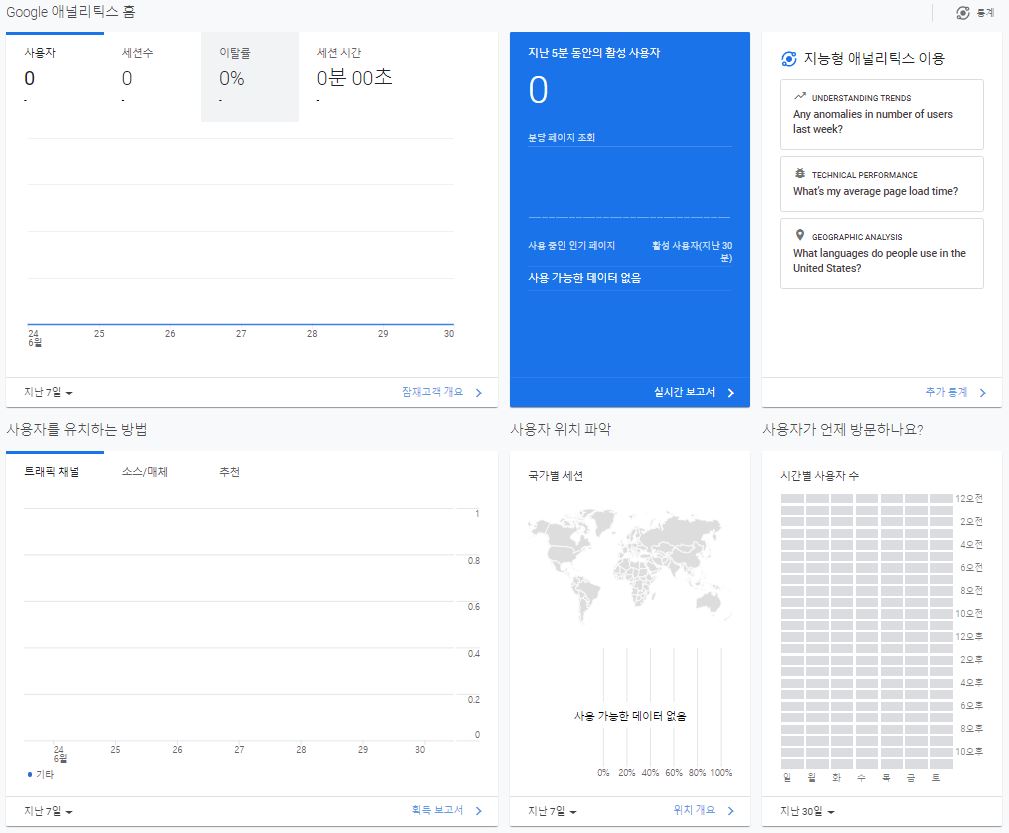
Task: Click chevron next to 잠재고객 개요
Action: pos(478,393)
